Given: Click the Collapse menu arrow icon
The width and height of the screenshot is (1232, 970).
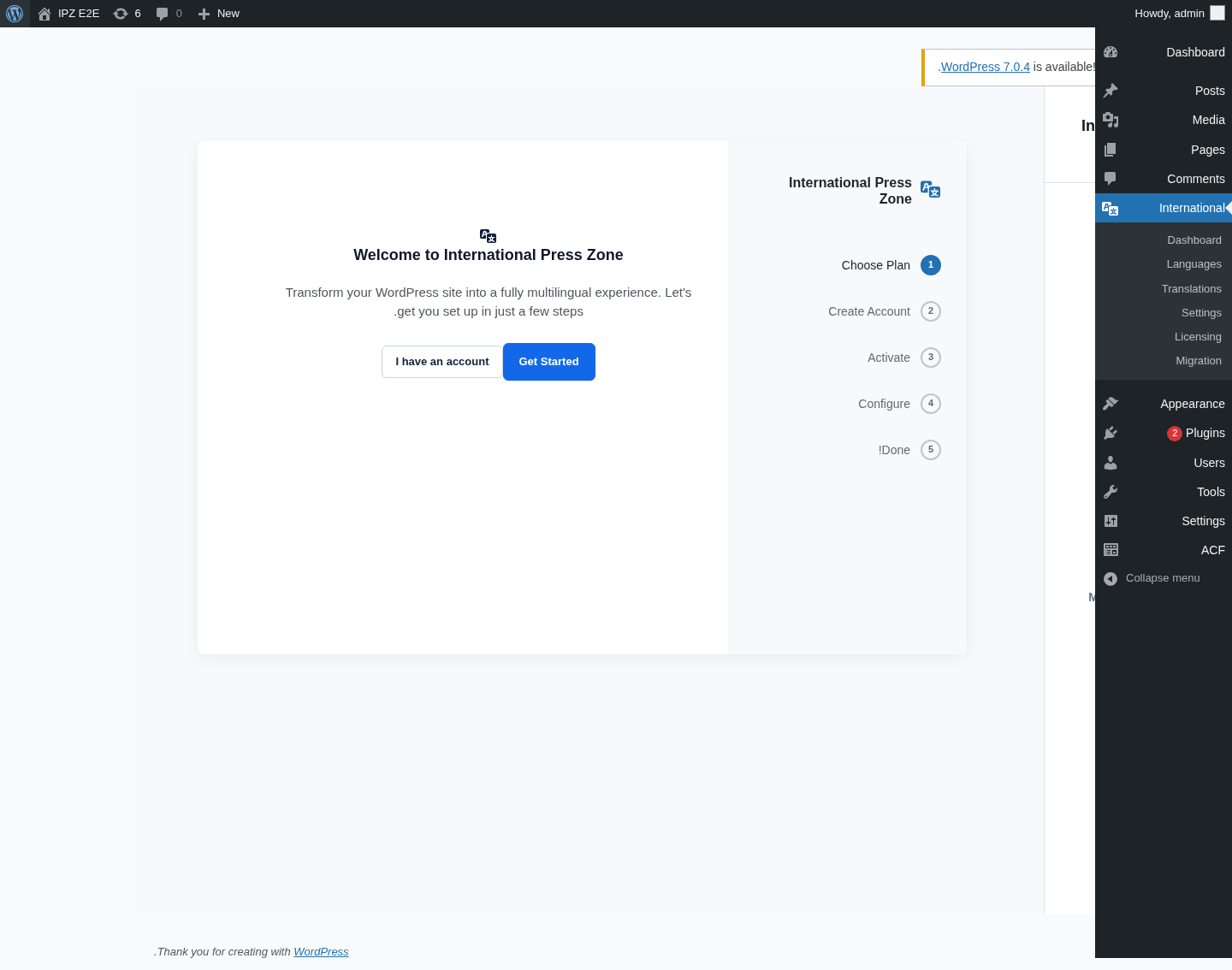Looking at the screenshot, I should click(x=1111, y=579).
